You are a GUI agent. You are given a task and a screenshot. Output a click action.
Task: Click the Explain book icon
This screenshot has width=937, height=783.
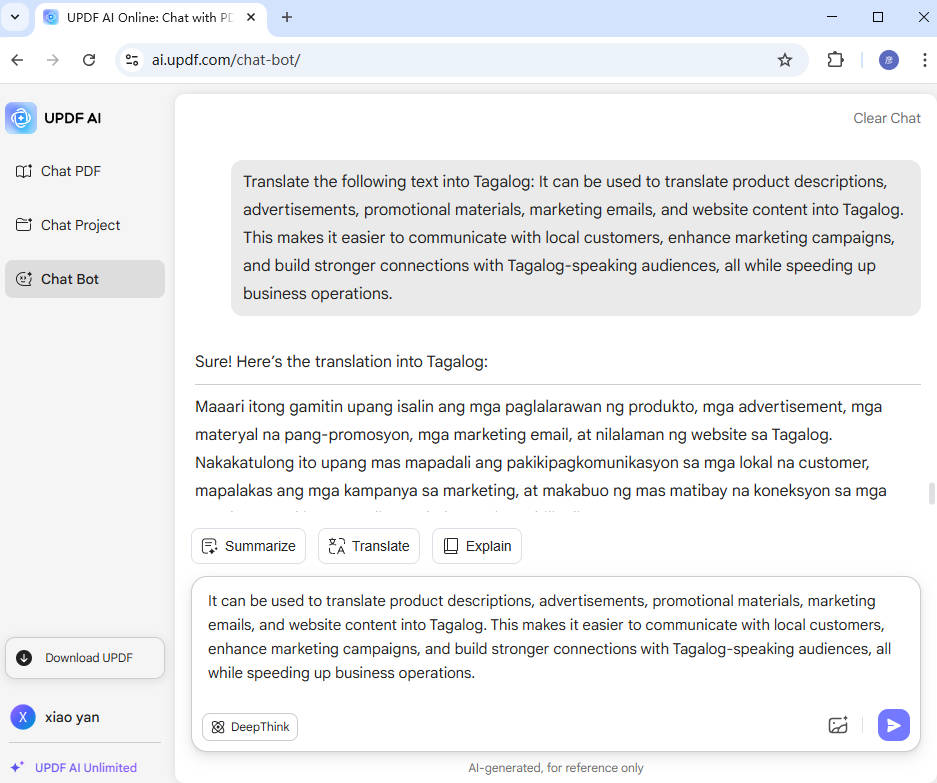click(x=451, y=546)
